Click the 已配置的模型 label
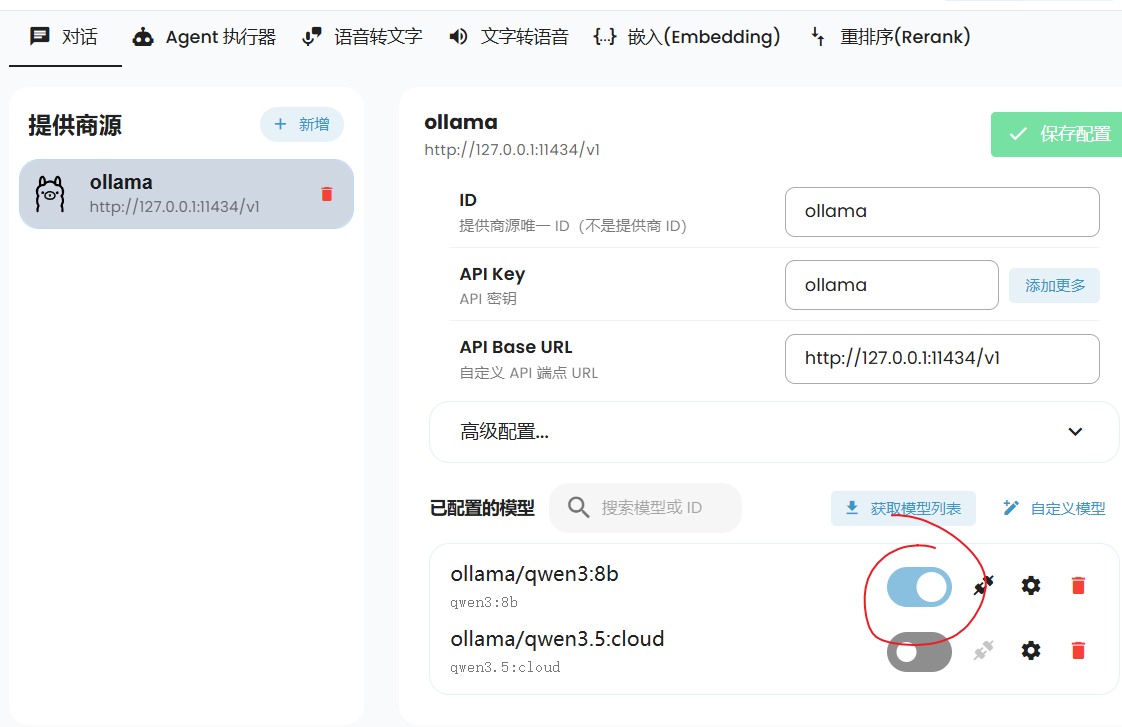Screen dimensions: 1122x727 pos(482,508)
